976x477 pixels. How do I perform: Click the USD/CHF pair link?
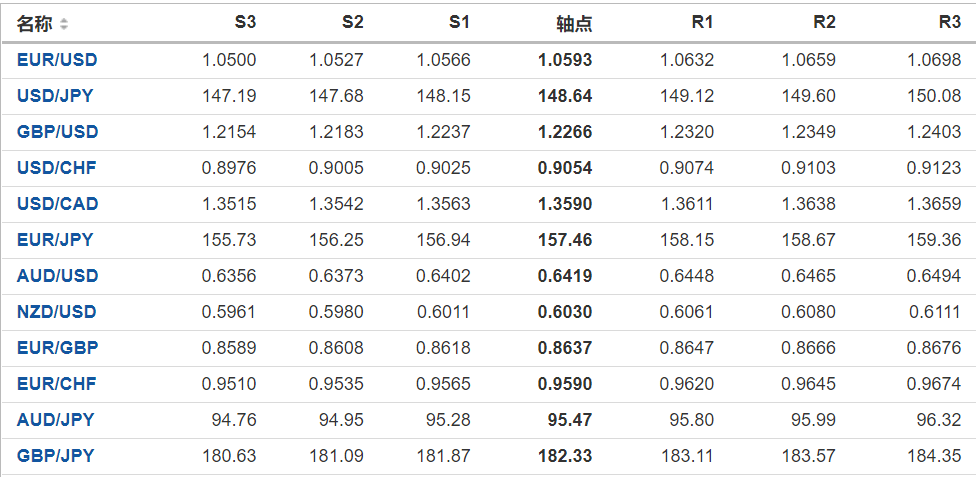pyautogui.click(x=57, y=168)
